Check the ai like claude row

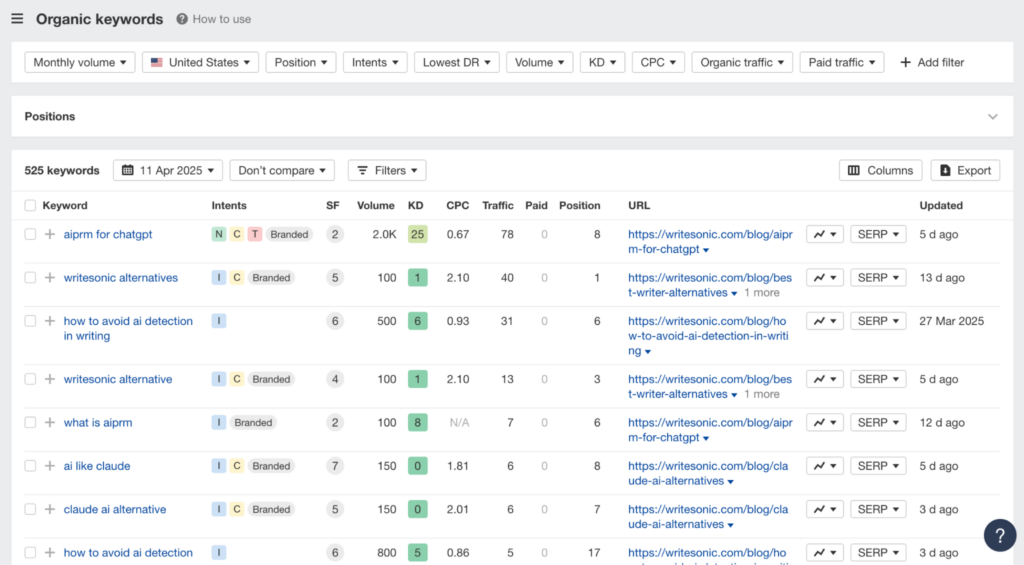30,466
